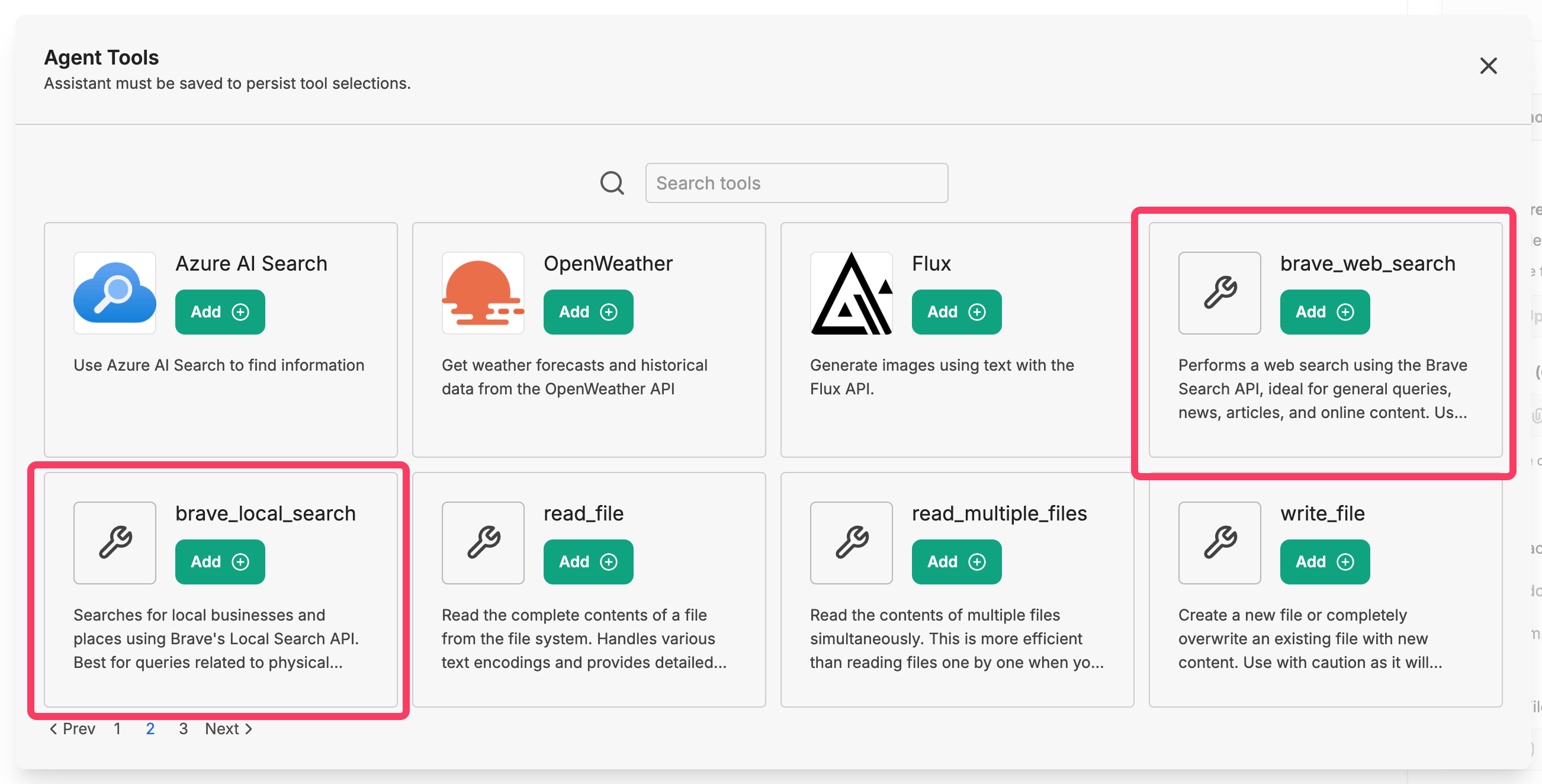
Task: Add the Azure AI Search tool
Action: tap(220, 312)
